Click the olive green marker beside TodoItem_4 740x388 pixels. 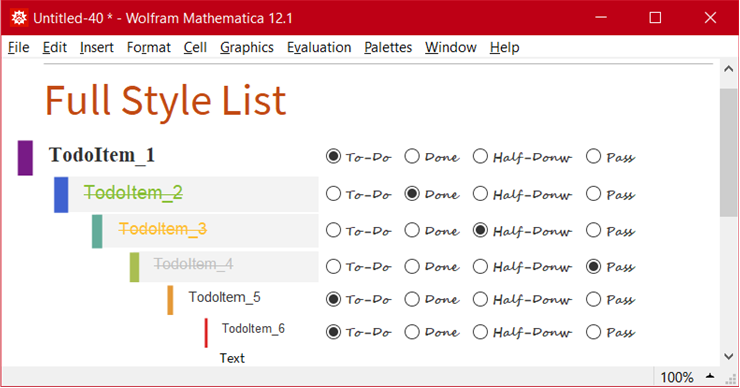(x=134, y=267)
